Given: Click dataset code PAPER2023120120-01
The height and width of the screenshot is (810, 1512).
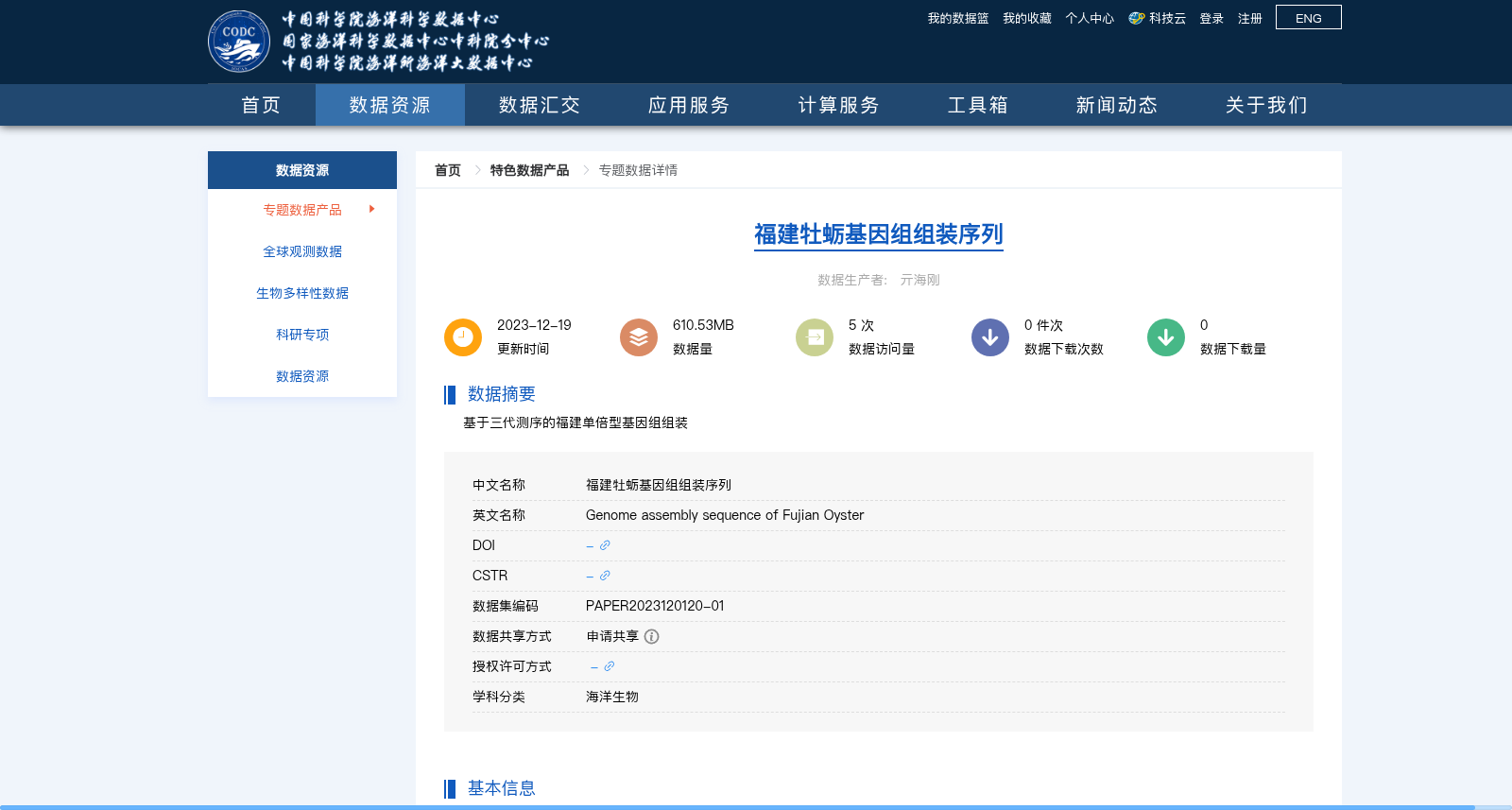Looking at the screenshot, I should (x=655, y=606).
